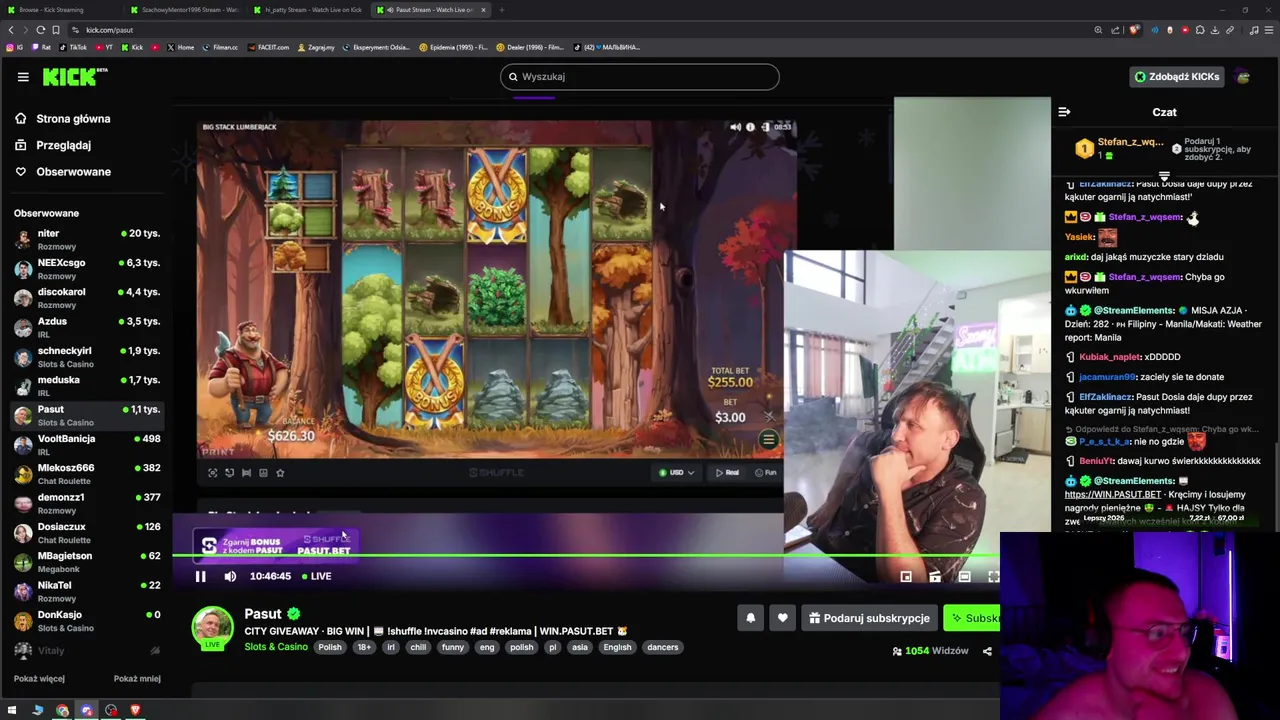Click Podaruj subskrypcje button
The width and height of the screenshot is (1280, 720).
869,618
